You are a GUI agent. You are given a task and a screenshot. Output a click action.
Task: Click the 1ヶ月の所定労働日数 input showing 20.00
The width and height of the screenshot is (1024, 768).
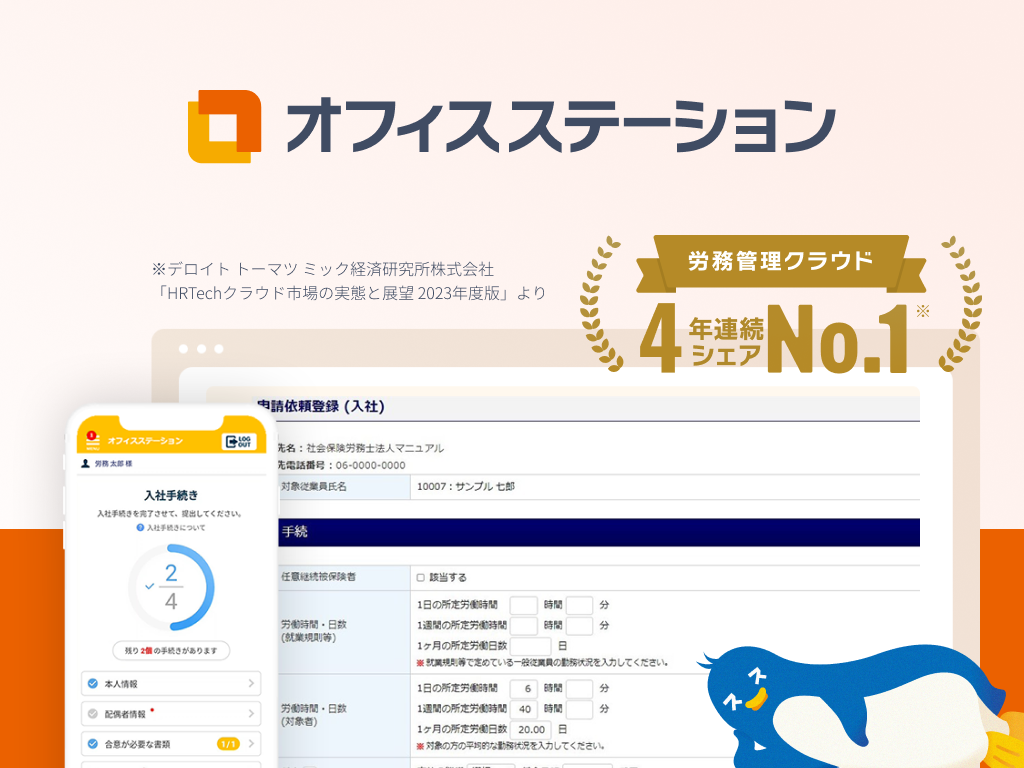coord(529,729)
